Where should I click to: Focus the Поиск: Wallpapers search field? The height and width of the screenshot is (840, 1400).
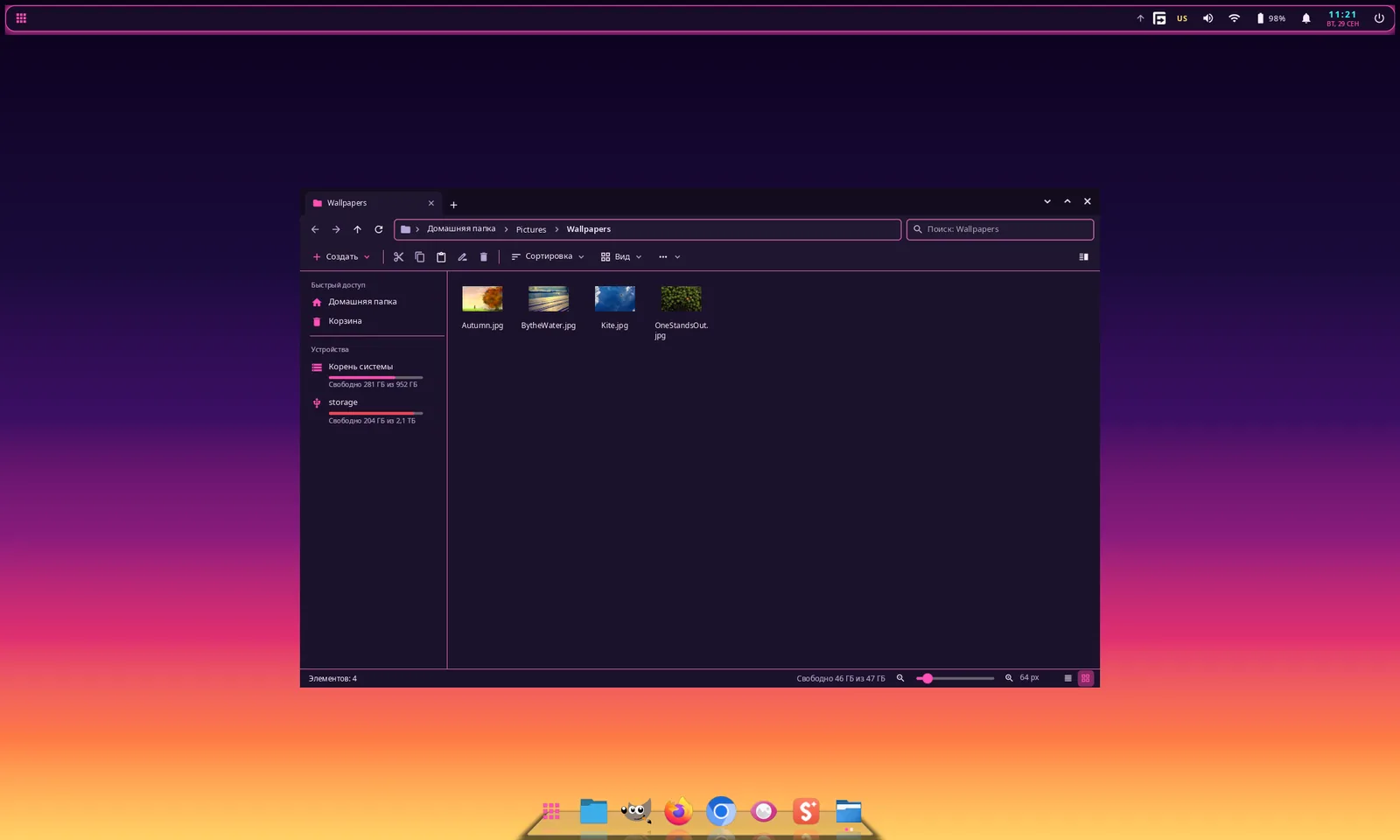tap(1000, 229)
